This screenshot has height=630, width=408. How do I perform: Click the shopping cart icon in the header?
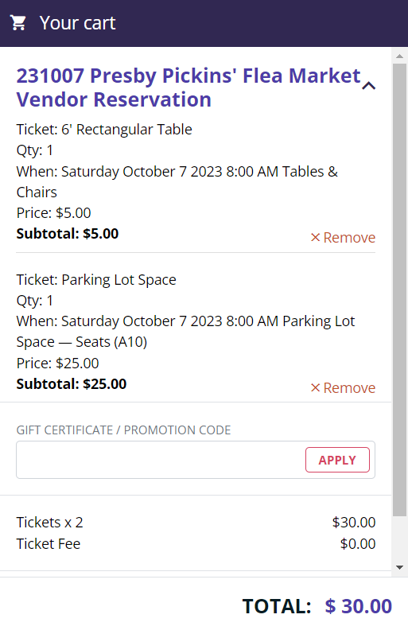coord(18,23)
